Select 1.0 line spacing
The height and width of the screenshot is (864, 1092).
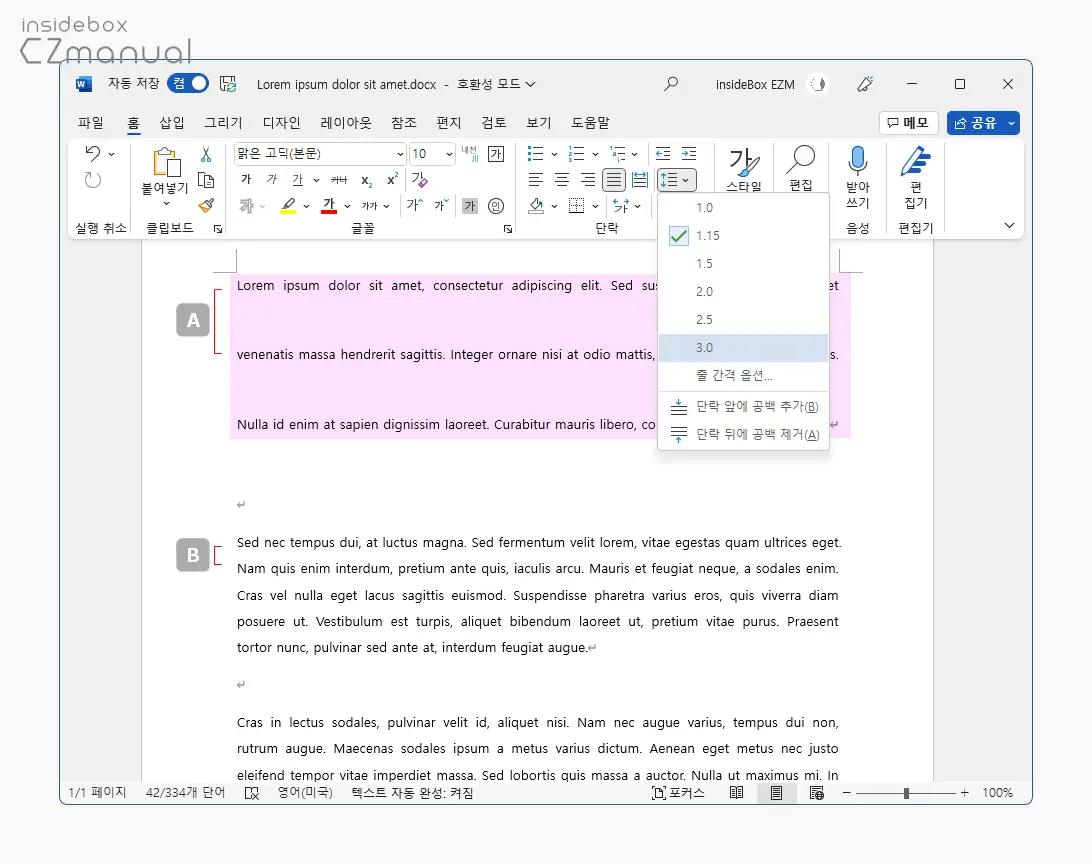tap(743, 207)
